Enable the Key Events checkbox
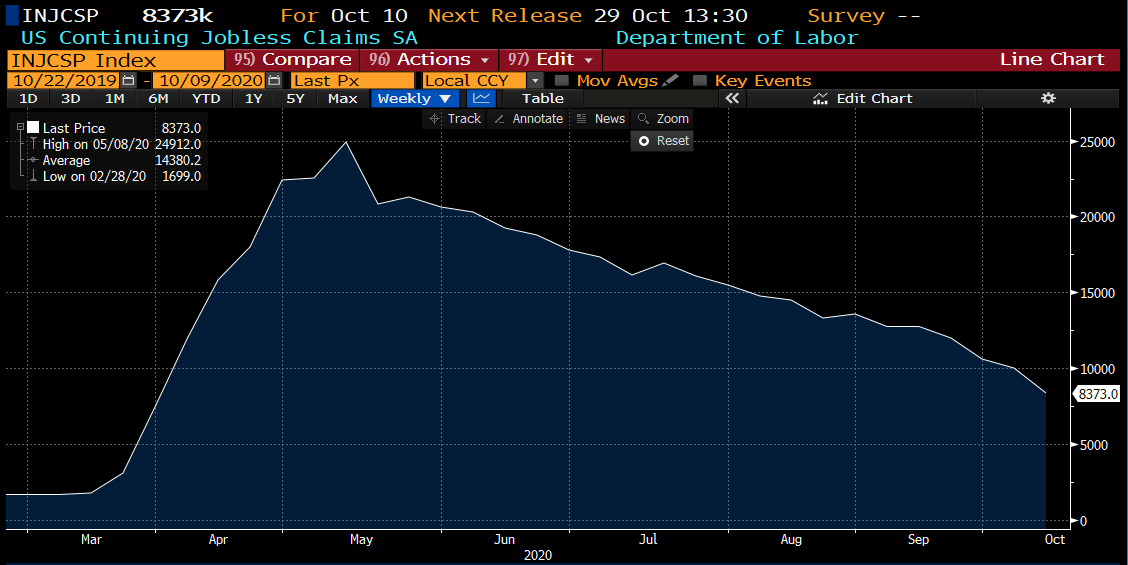Screen dimensions: 1128x565 click(700, 81)
